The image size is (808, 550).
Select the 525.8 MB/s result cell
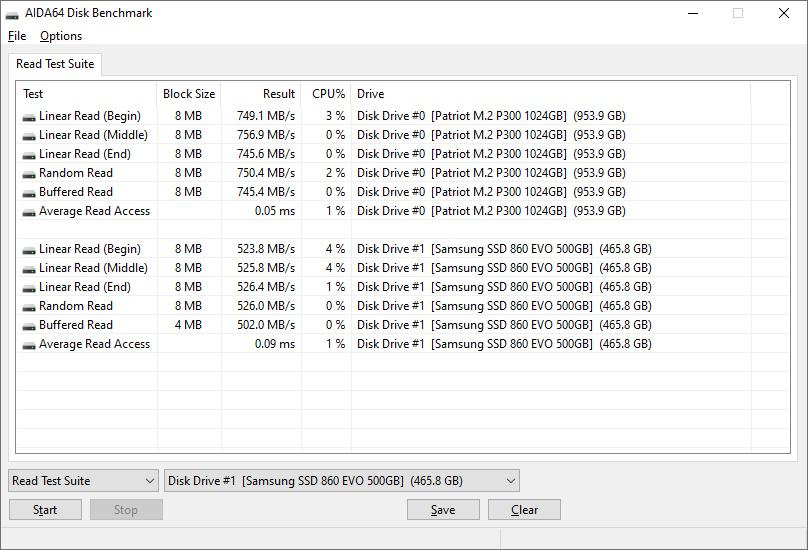coord(266,268)
